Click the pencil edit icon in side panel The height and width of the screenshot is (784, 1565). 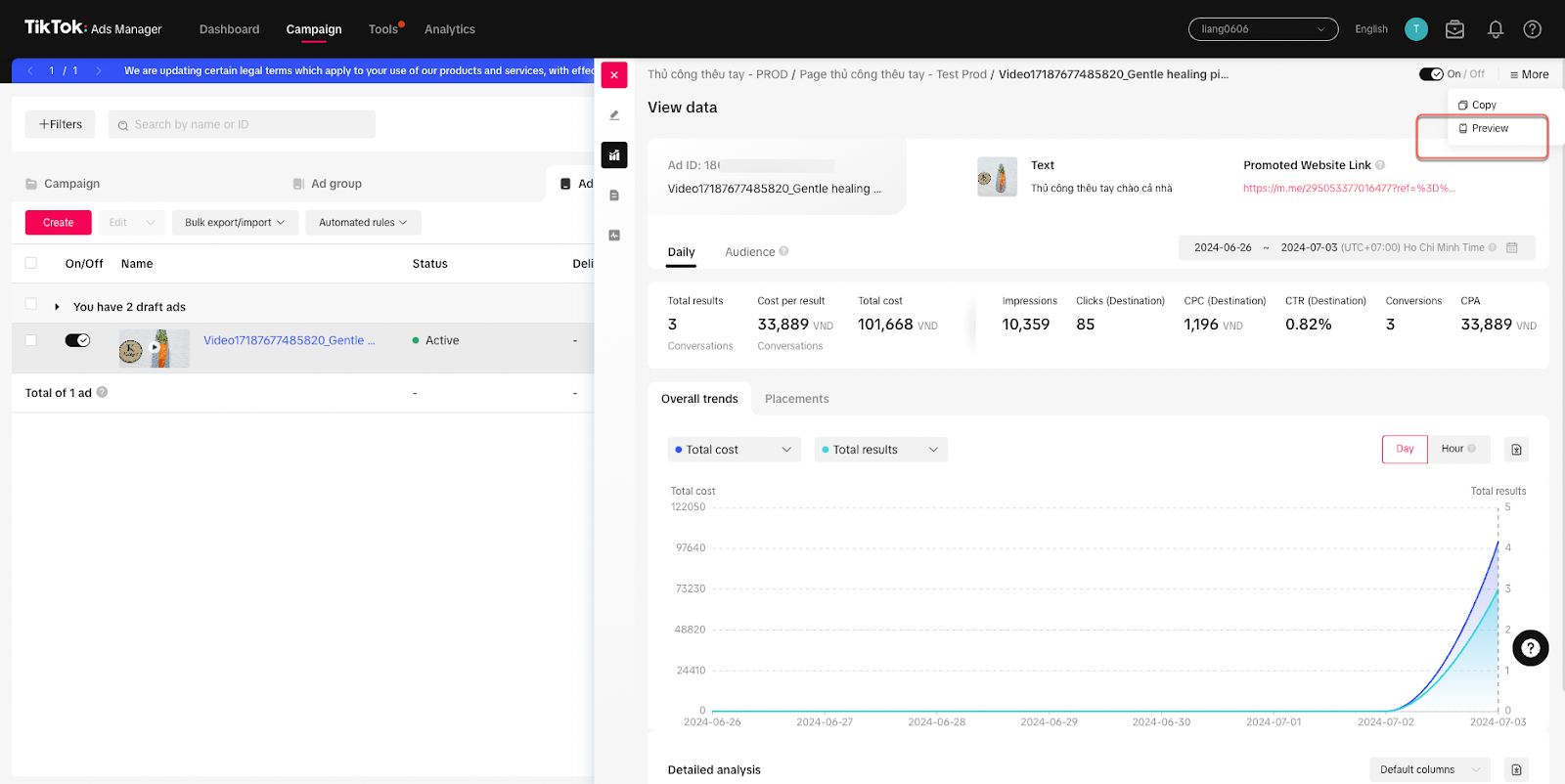614,115
